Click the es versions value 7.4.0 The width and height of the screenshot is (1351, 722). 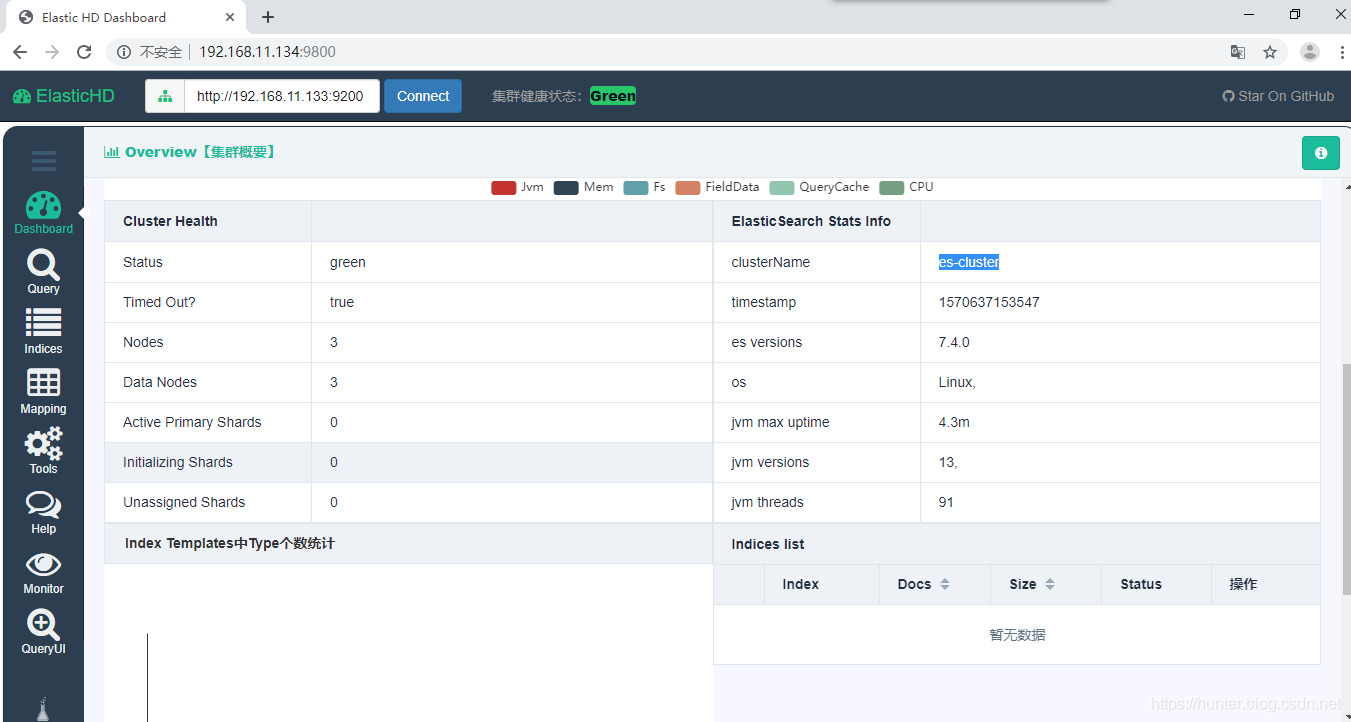[954, 342]
